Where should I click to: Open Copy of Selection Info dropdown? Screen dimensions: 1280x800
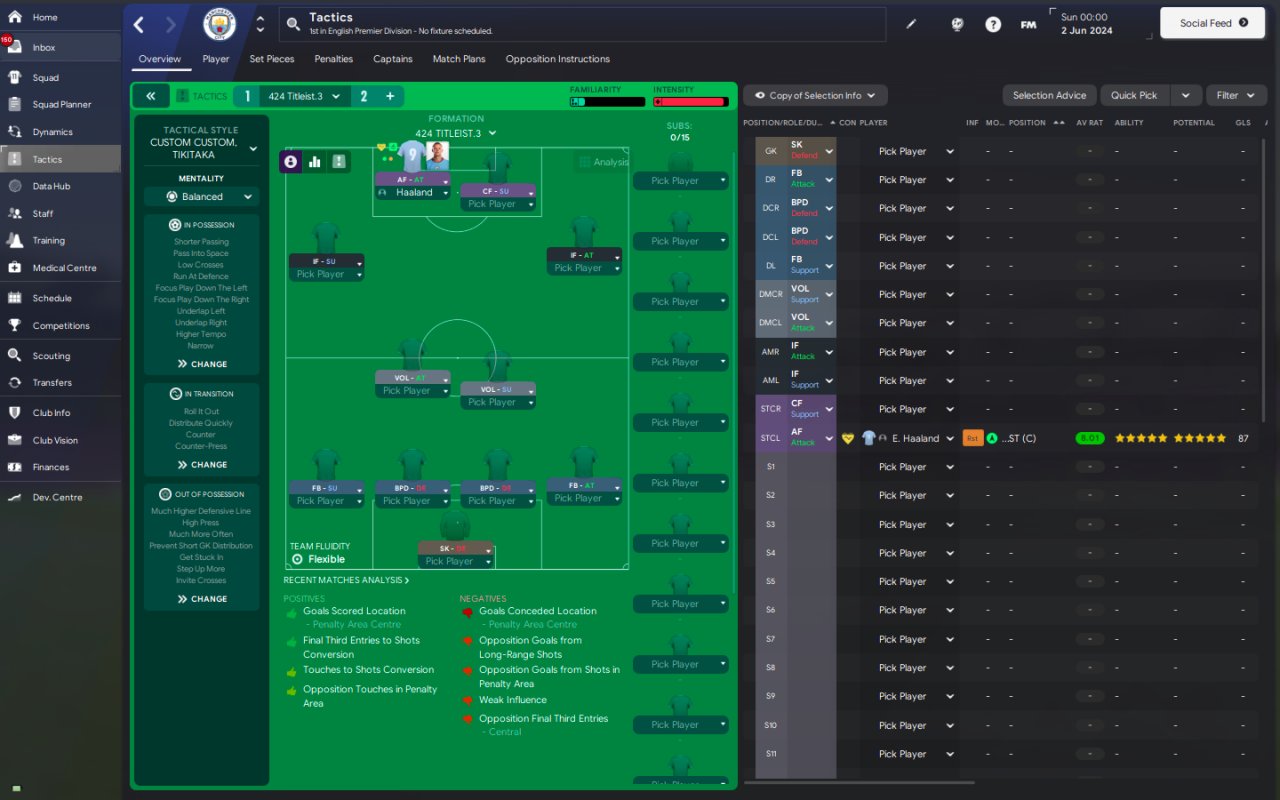pyautogui.click(x=815, y=96)
